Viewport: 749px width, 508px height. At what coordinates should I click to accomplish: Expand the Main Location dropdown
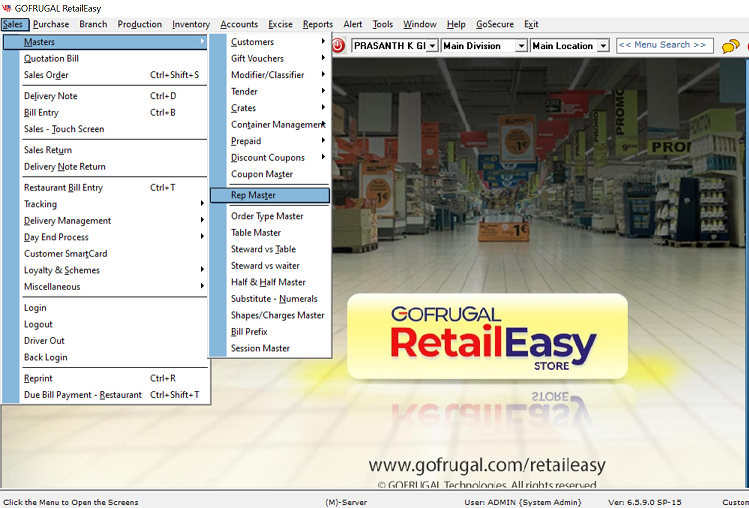point(602,46)
